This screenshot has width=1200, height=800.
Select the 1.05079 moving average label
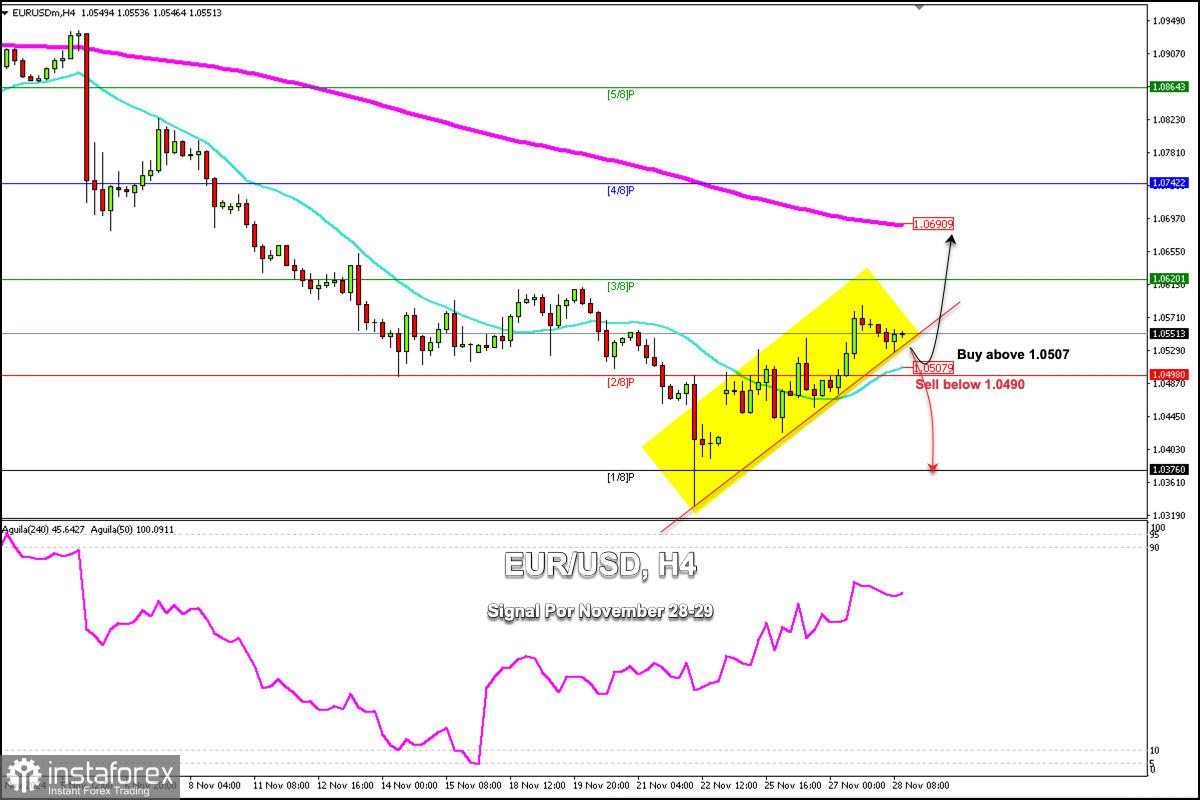tap(933, 368)
